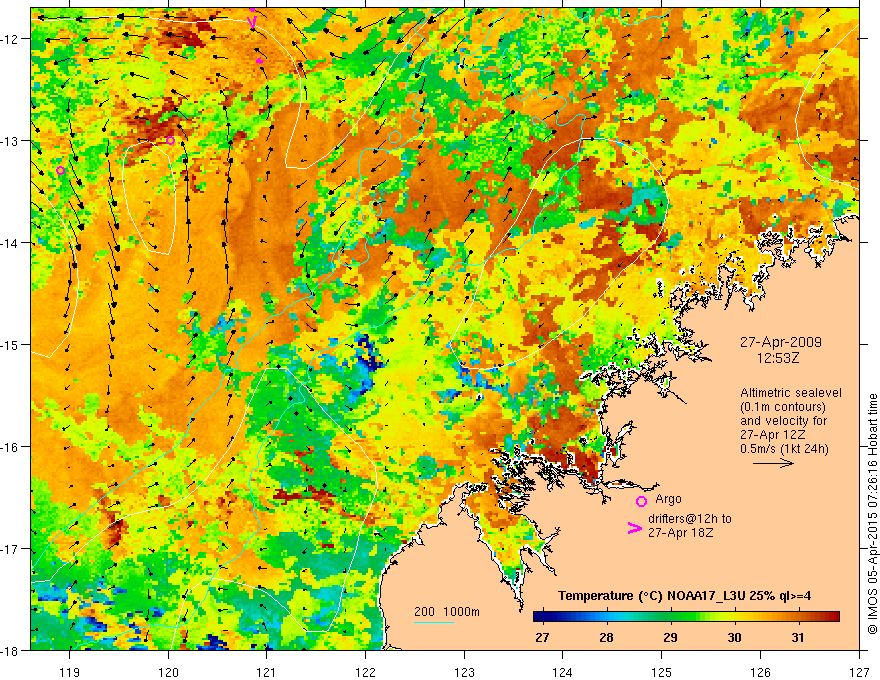Image resolution: width=880 pixels, height=680 pixels.
Task: Click latitude axis label -12
Action: pos(11,39)
